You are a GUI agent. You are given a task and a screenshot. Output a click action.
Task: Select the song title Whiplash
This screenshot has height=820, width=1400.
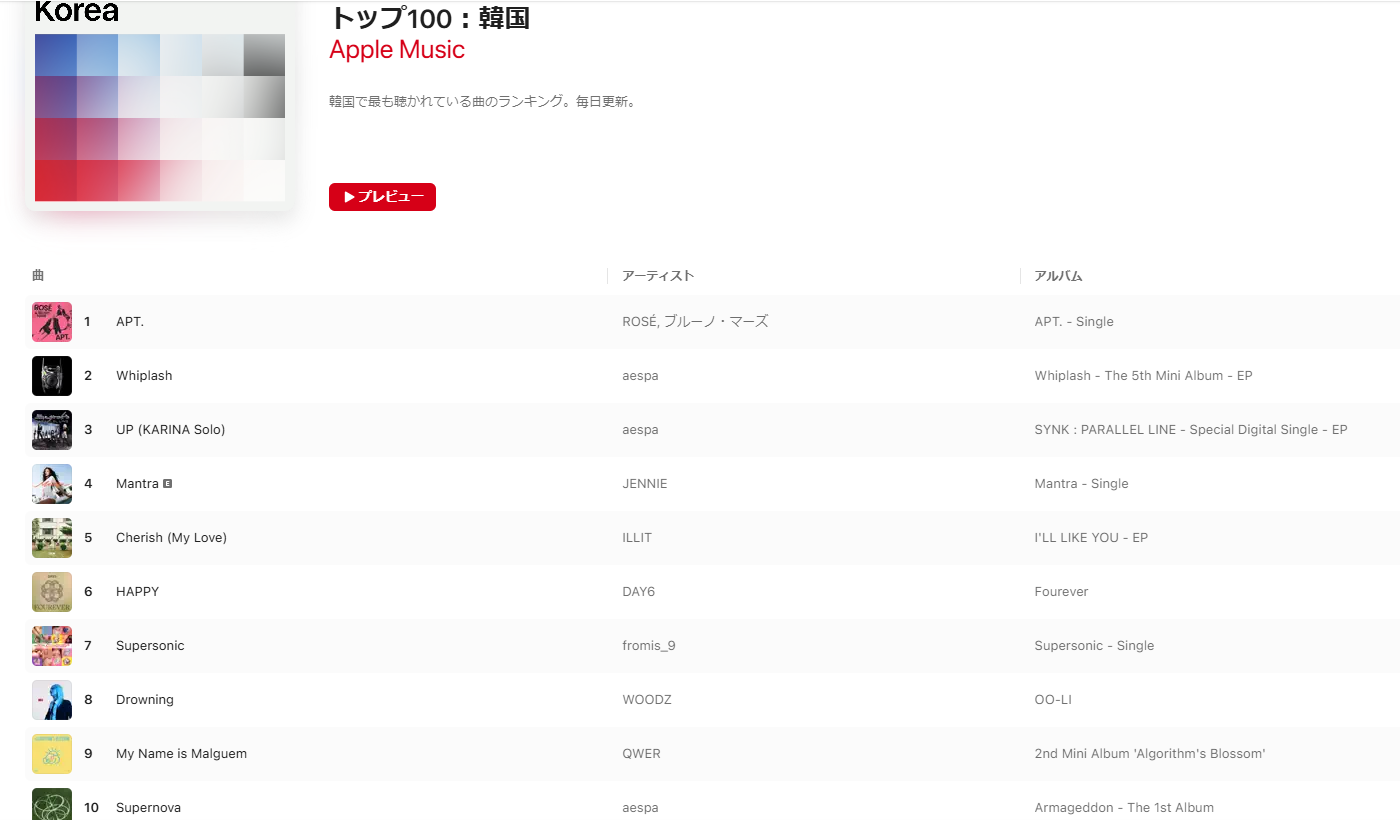144,376
